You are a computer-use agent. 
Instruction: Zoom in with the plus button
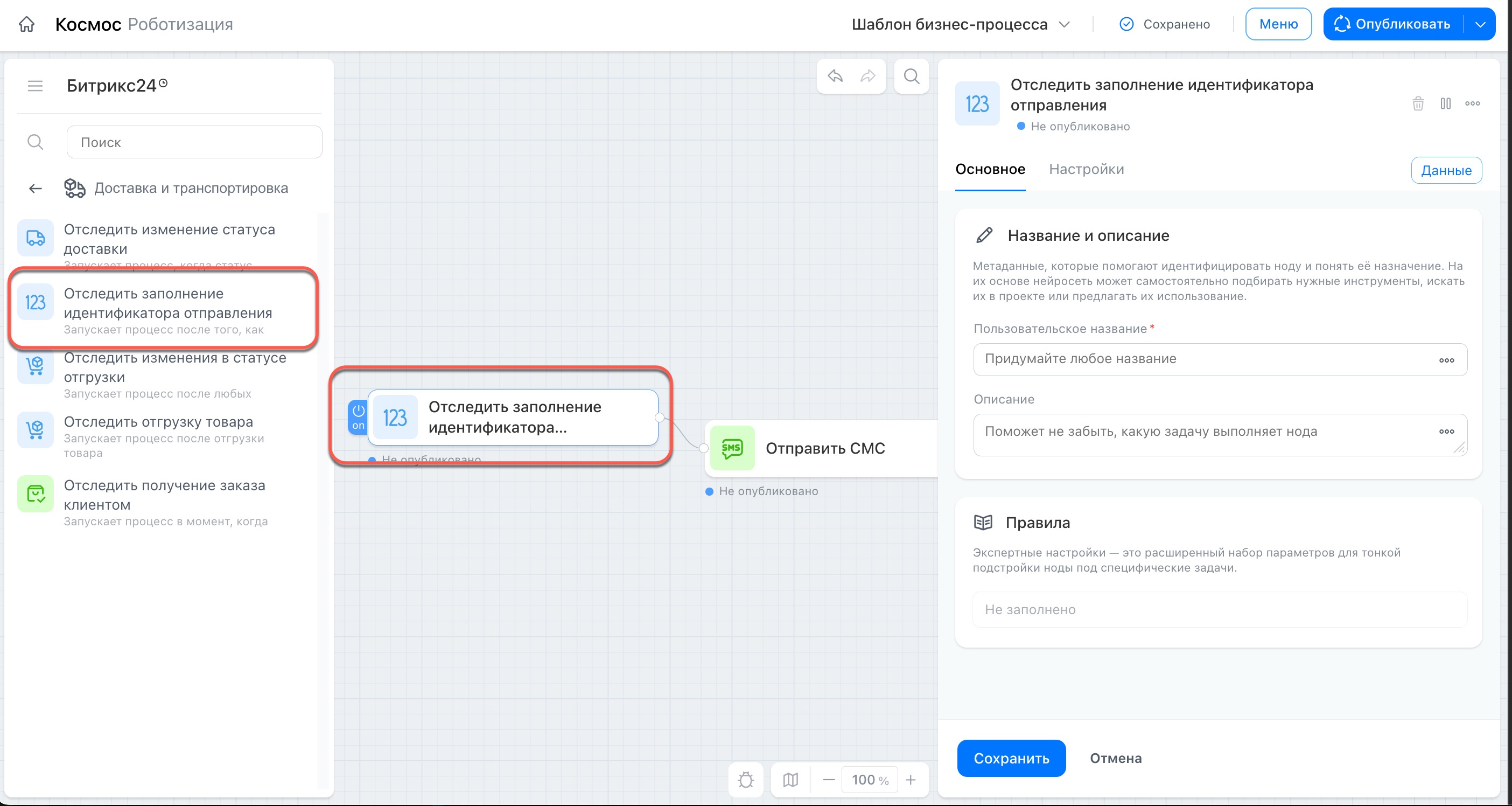(911, 780)
